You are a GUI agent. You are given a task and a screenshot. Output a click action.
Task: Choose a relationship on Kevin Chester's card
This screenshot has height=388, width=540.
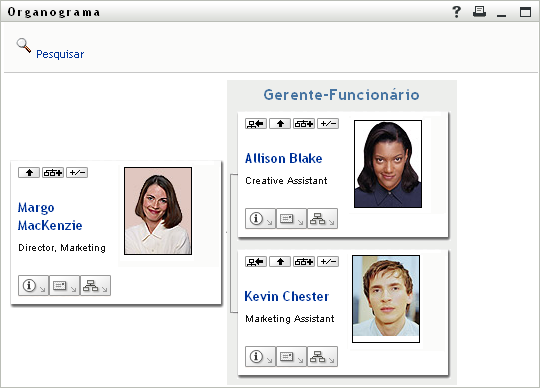coord(304,262)
